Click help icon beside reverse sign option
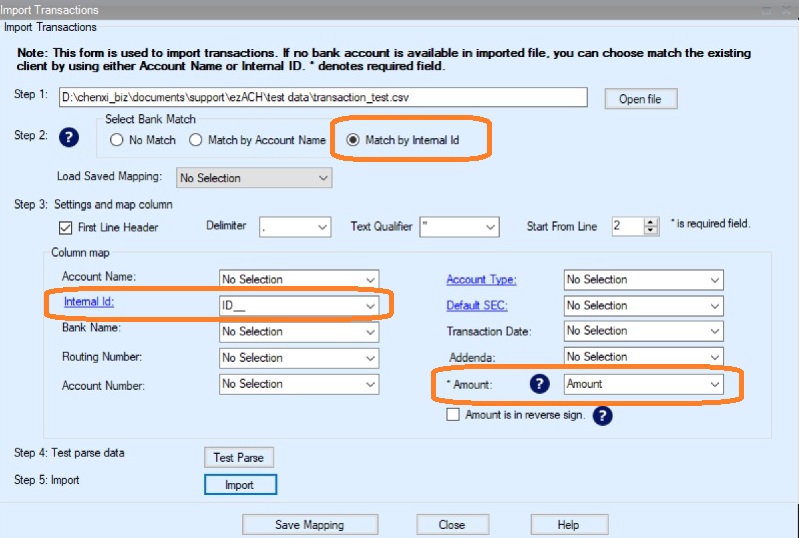The width and height of the screenshot is (799, 538). point(602,416)
